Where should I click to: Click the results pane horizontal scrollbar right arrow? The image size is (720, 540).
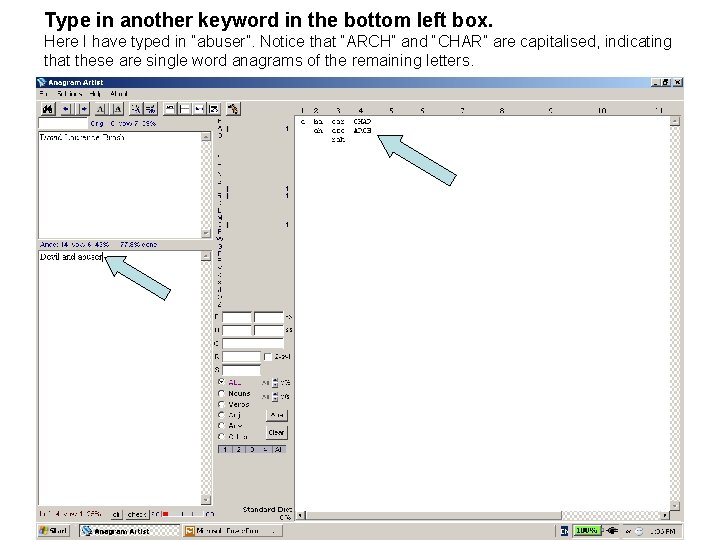[x=665, y=515]
